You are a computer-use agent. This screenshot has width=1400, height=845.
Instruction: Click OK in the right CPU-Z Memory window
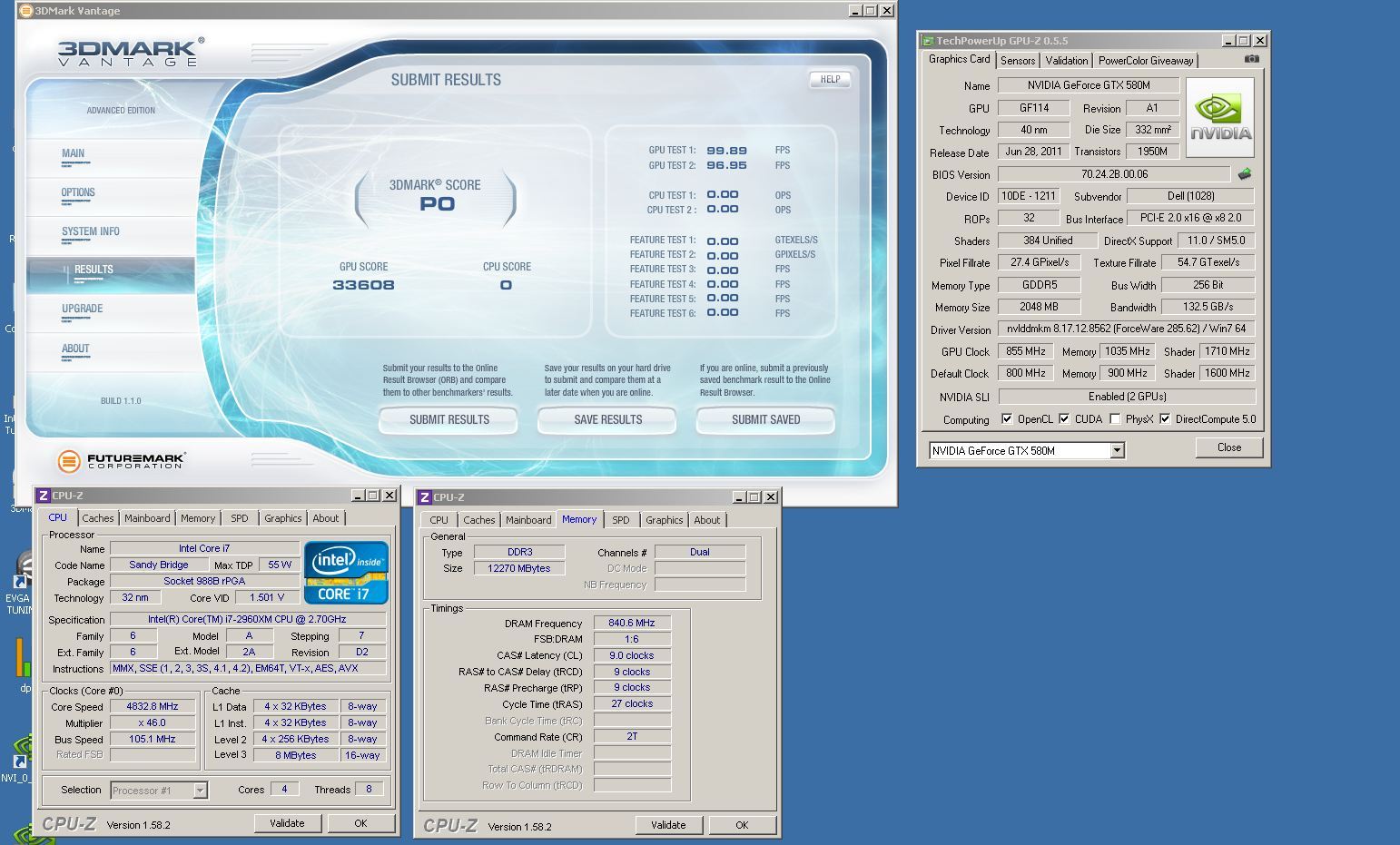point(742,825)
